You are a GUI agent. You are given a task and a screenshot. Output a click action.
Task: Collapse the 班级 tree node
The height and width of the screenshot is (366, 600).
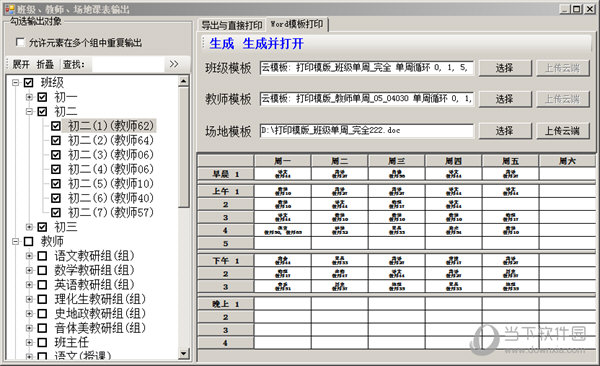pos(15,82)
